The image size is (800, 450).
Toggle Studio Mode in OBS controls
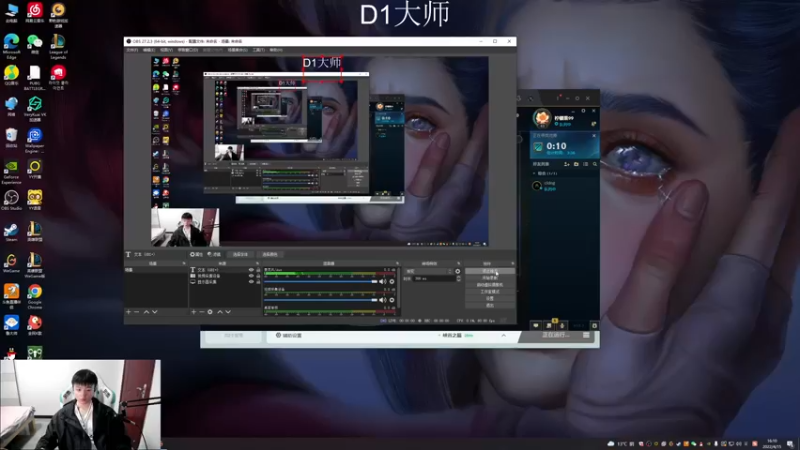[490, 292]
